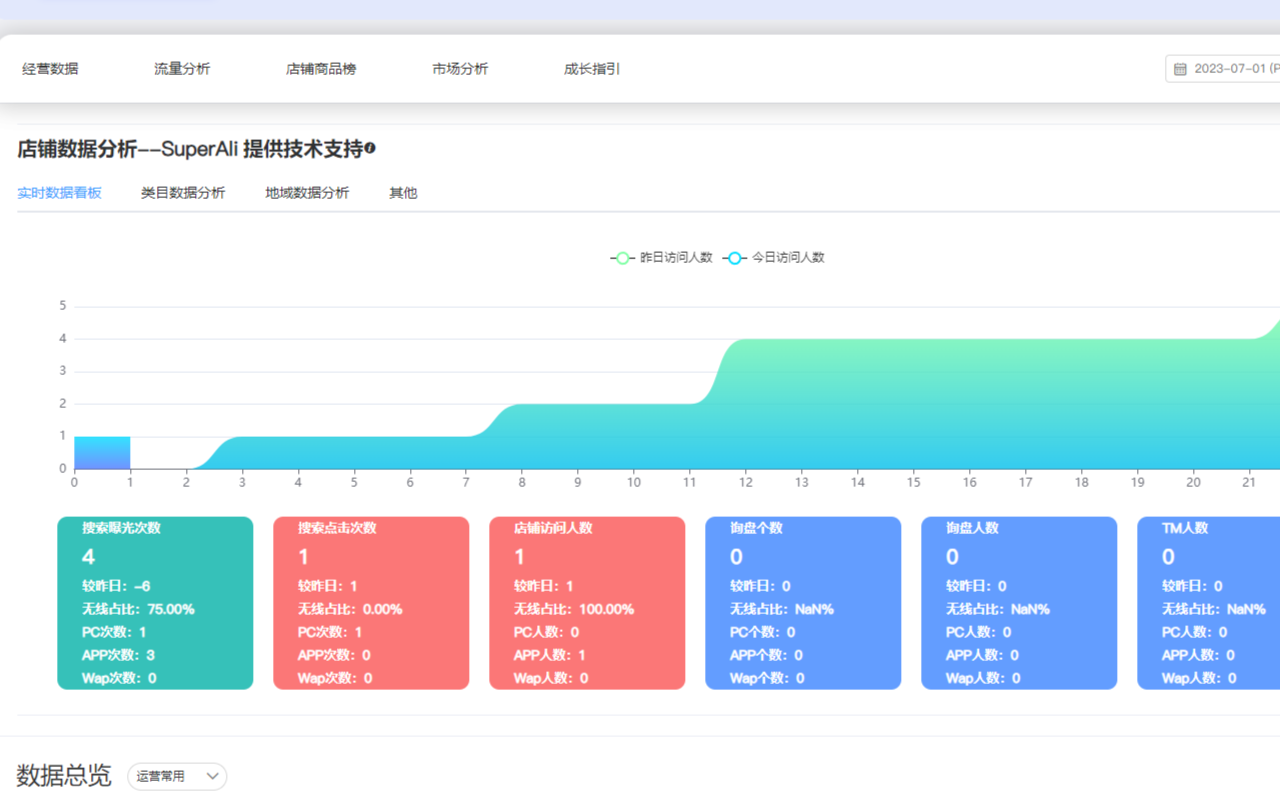Open the 流量分析 navigation menu

point(181,68)
